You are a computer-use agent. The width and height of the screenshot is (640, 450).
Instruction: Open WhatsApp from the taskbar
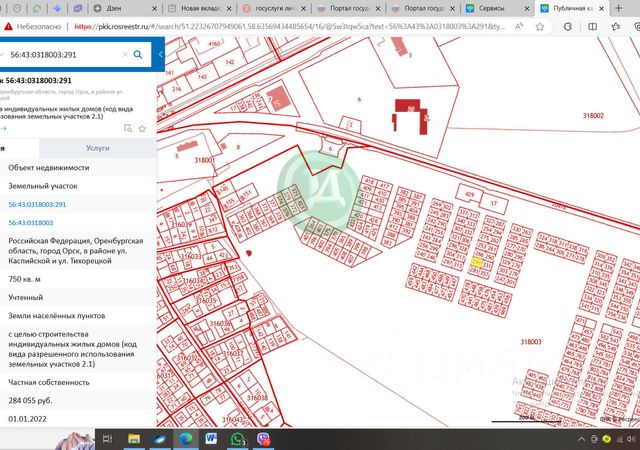238,438
